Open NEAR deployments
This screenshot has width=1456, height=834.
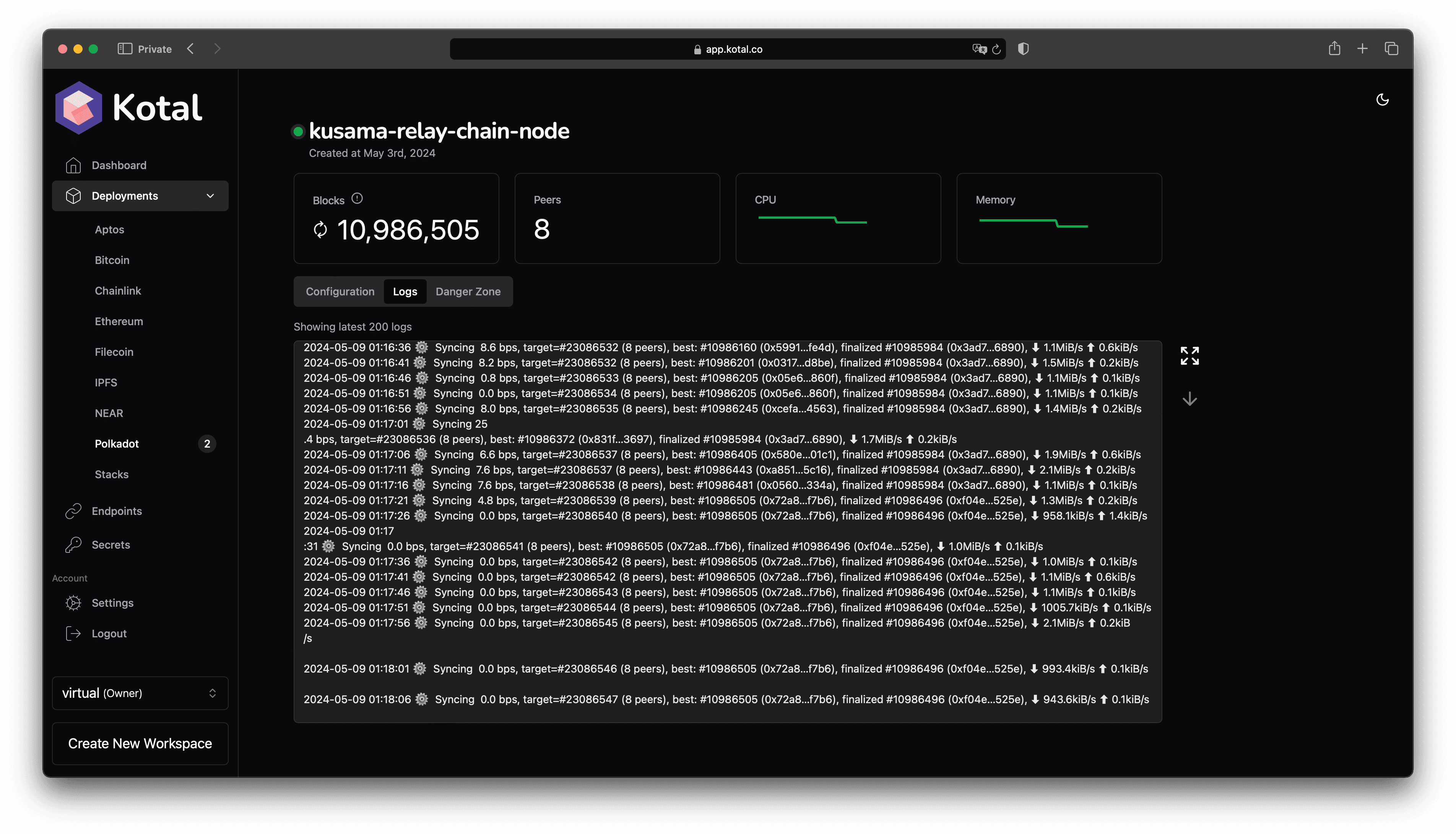[x=109, y=413]
